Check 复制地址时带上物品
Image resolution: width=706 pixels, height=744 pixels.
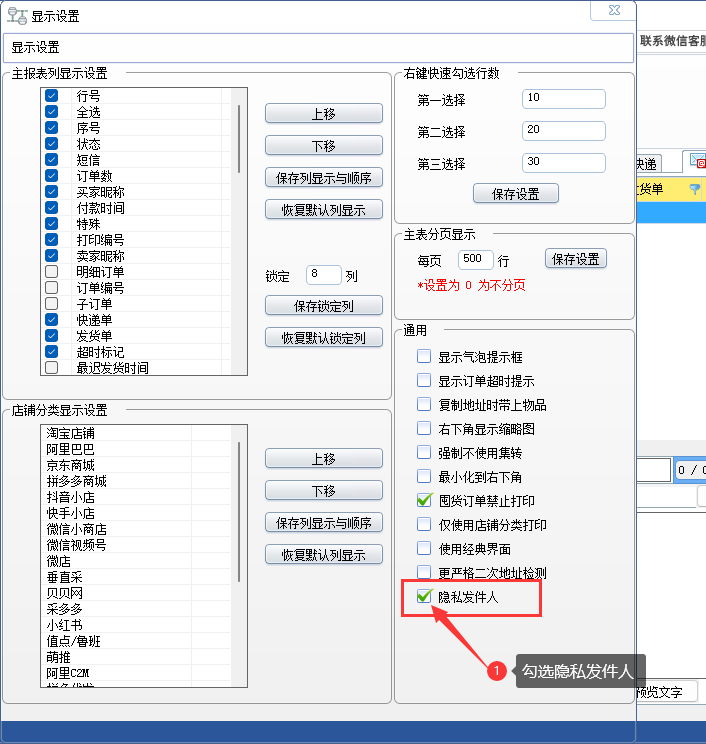click(x=424, y=404)
